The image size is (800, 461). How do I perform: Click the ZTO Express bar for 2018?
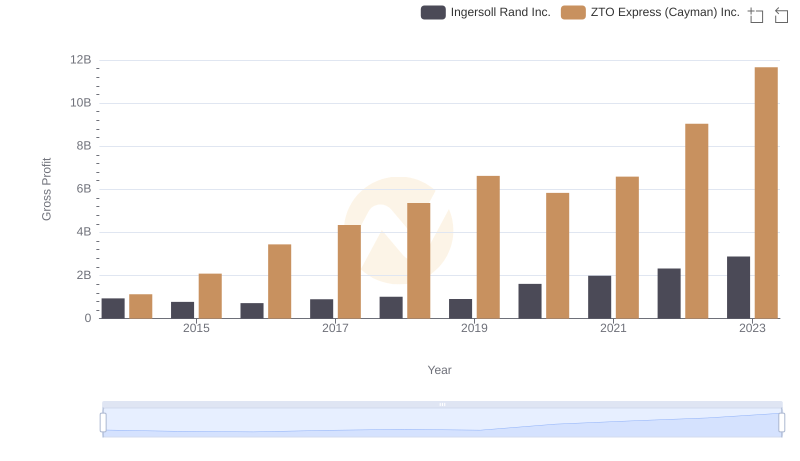[x=419, y=261]
